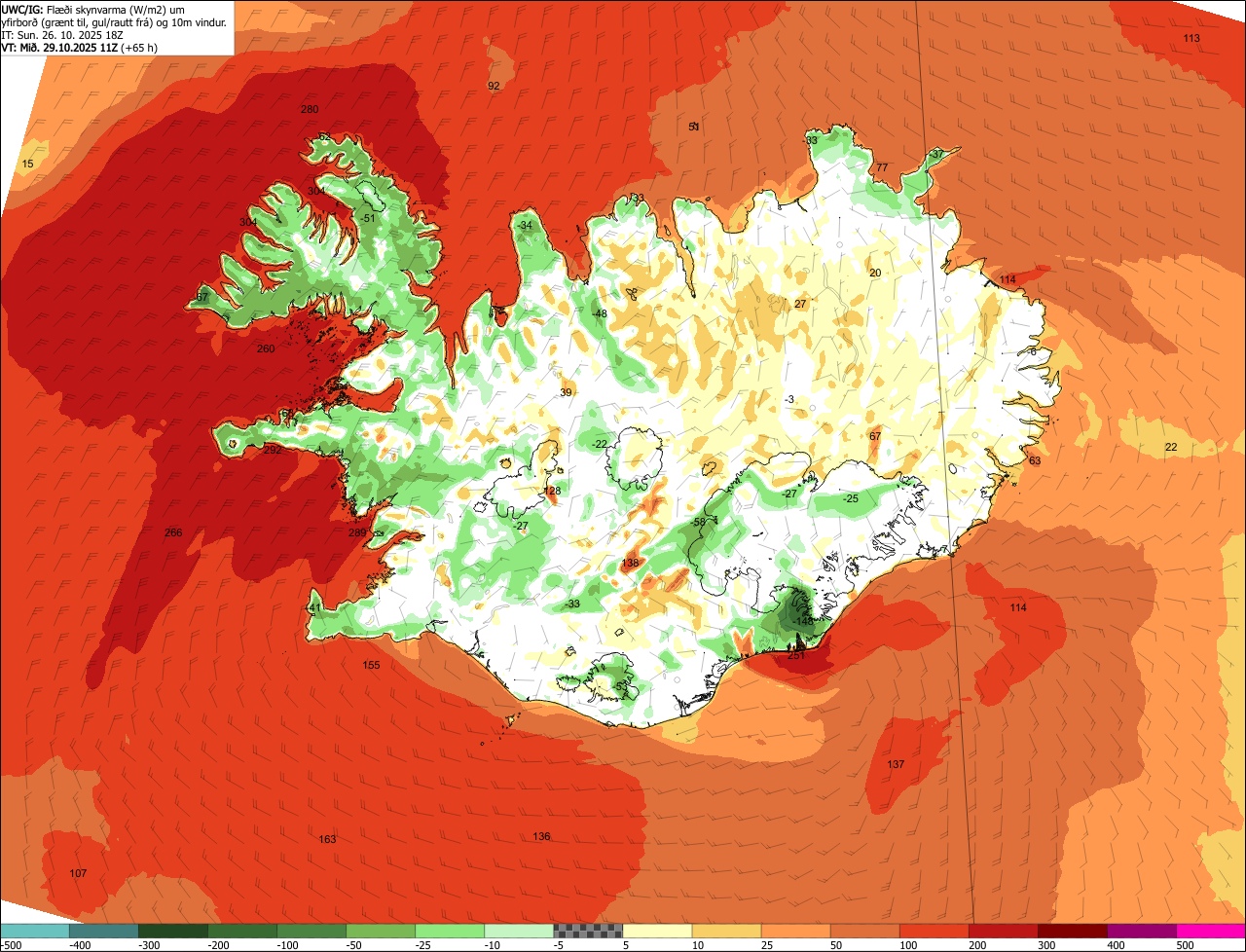Click the map value -148
Viewport: 1246px width, 952px height.
click(x=801, y=621)
